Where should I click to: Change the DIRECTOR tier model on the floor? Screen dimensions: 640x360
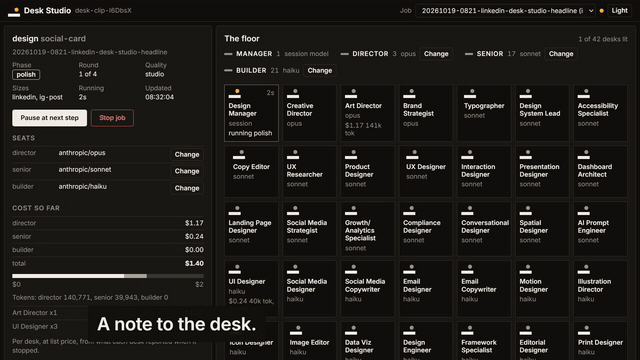tap(436, 54)
